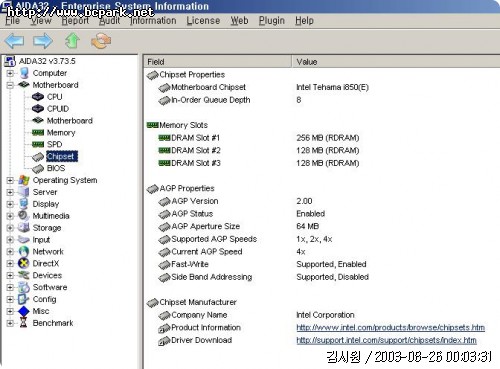Select the Chipset item in tree

(x=62, y=156)
